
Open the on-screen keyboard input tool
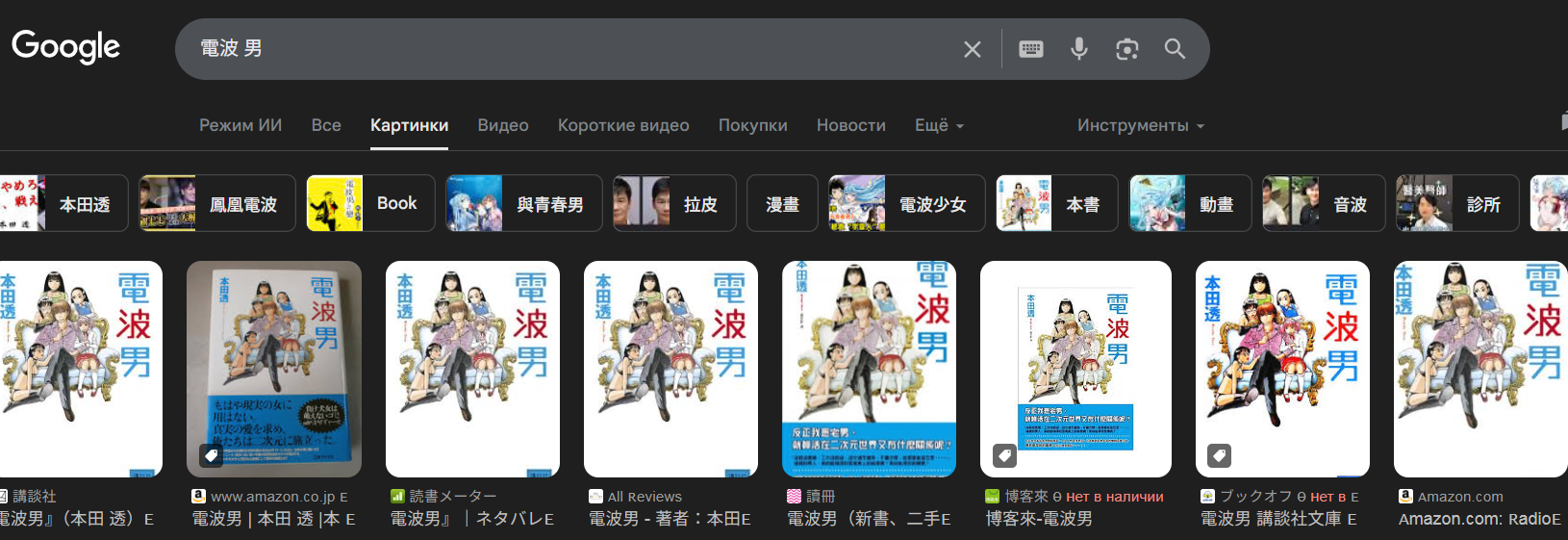tap(1031, 49)
